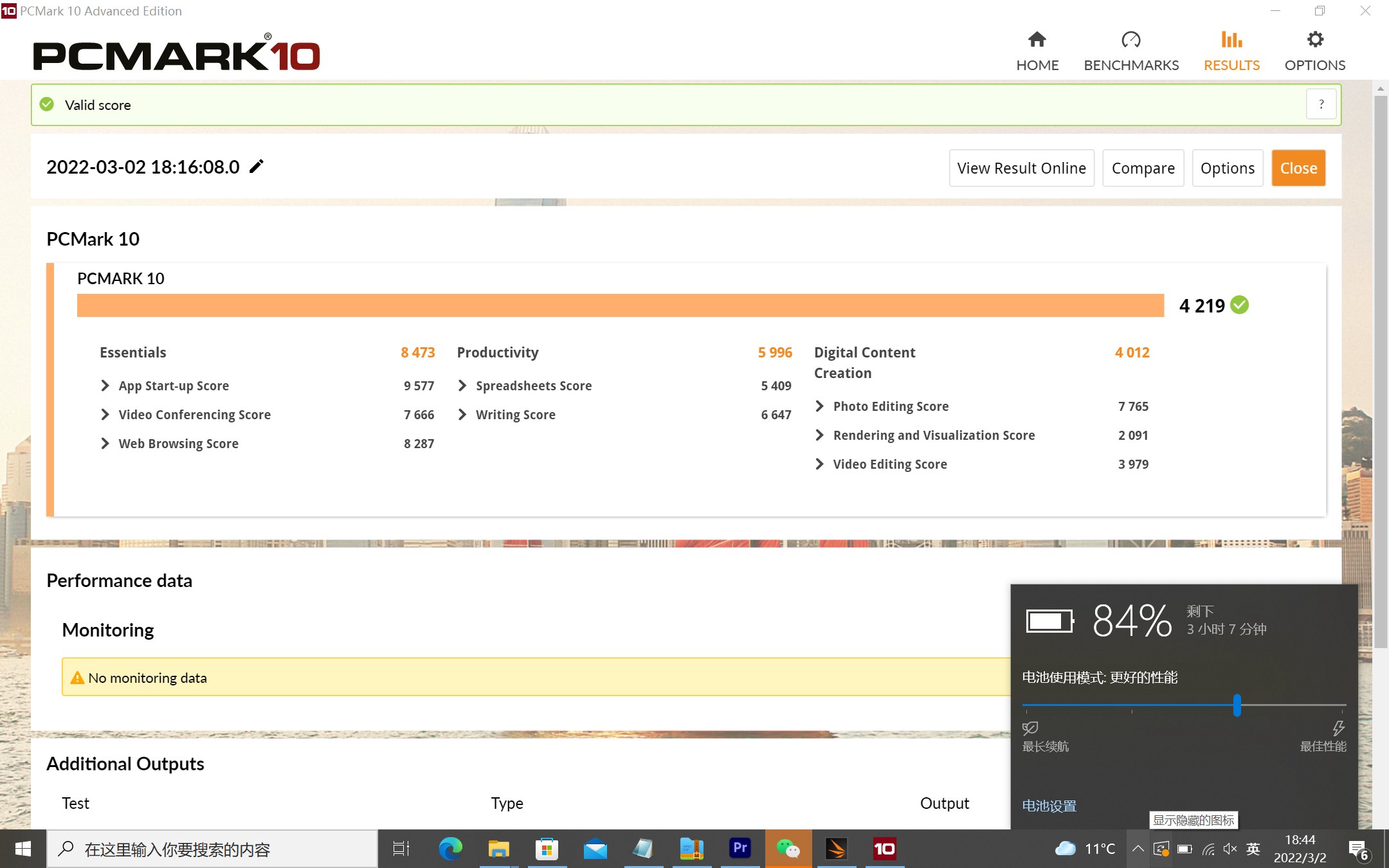
Task: Open Task View on taskbar
Action: (x=401, y=849)
